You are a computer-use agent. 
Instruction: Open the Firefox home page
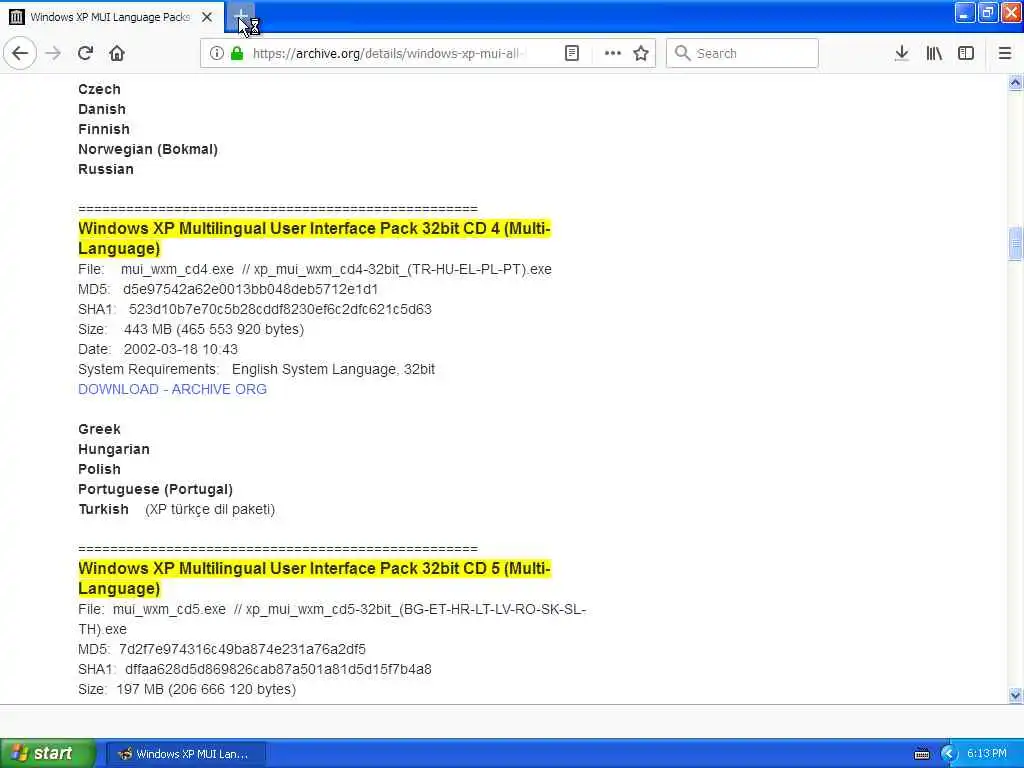[117, 53]
